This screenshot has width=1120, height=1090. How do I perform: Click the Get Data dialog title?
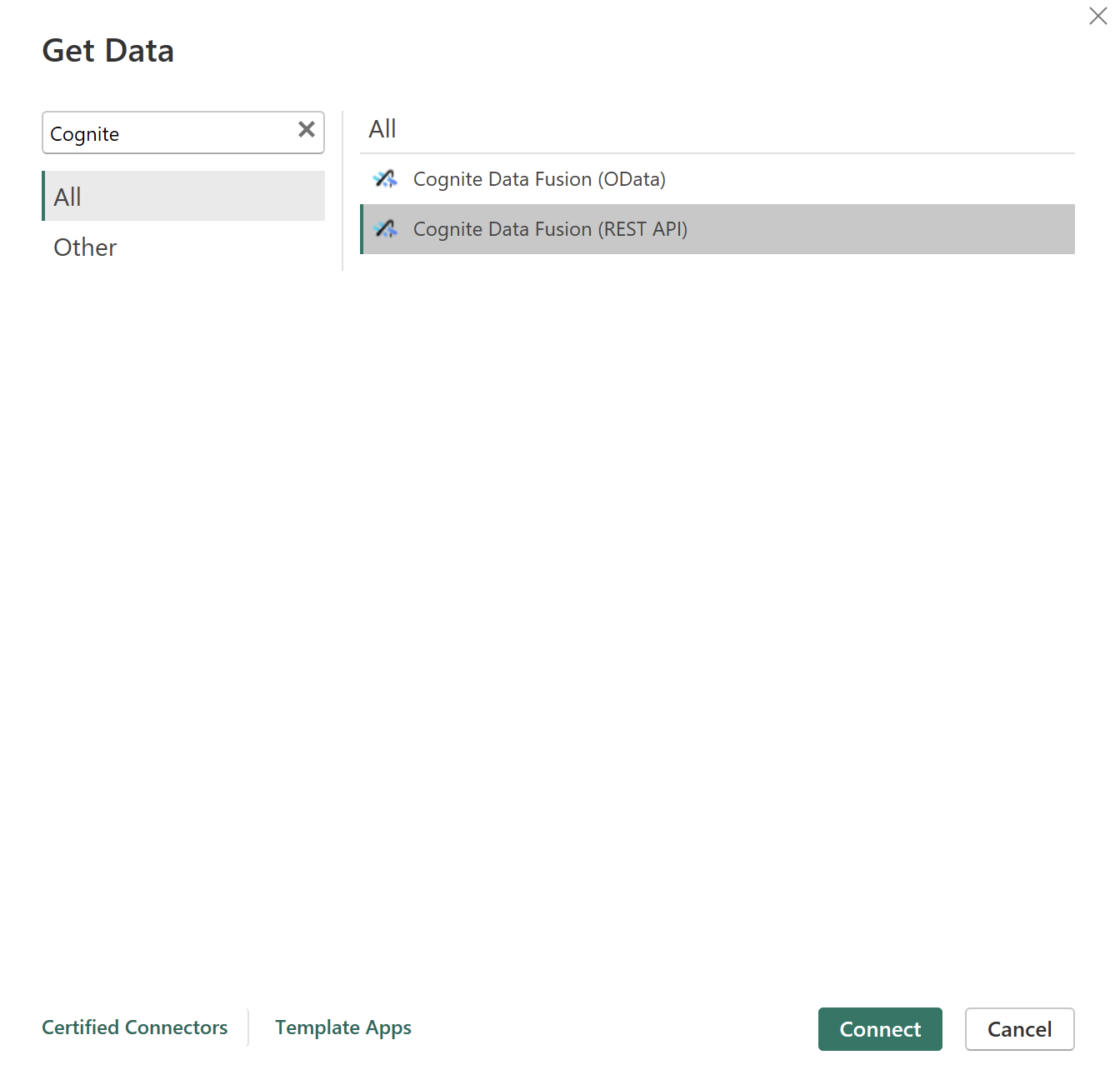107,50
